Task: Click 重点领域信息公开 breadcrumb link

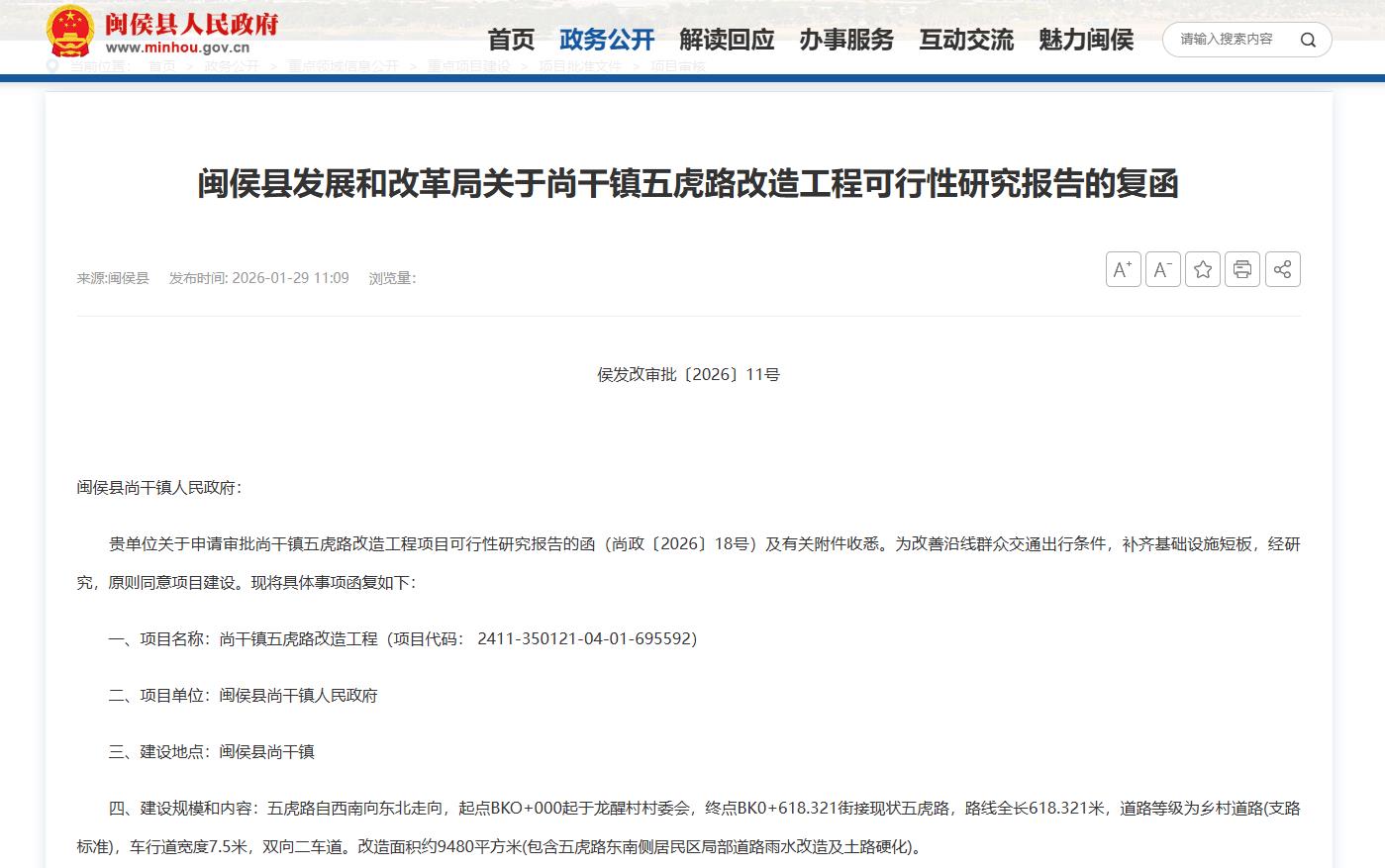Action: 343,66
